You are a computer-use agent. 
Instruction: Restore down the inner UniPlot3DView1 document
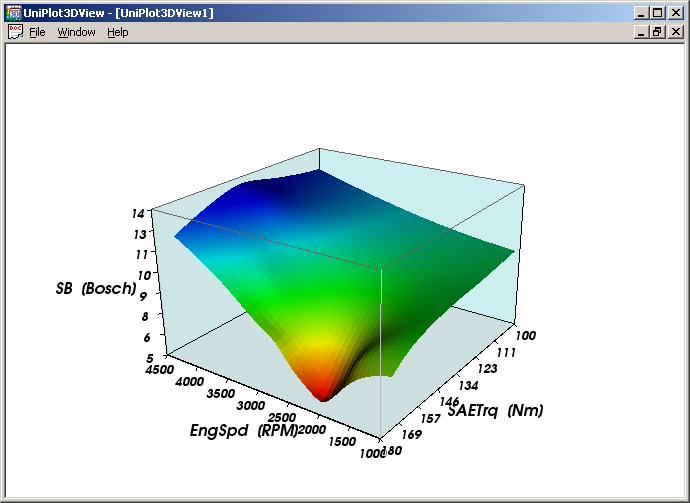pos(657,32)
